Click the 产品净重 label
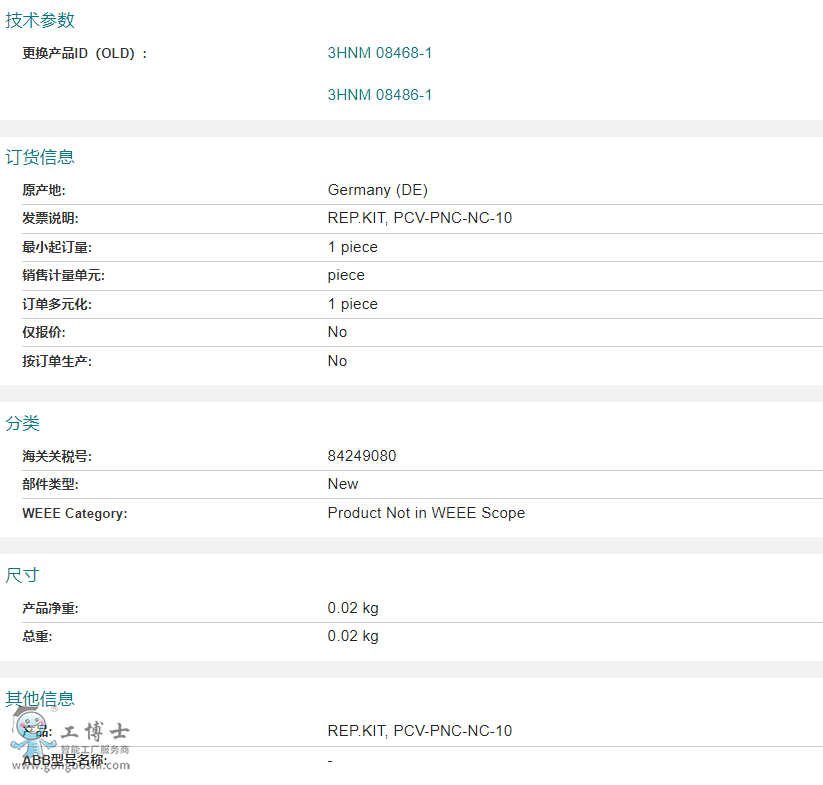The width and height of the screenshot is (823, 785). (50, 609)
